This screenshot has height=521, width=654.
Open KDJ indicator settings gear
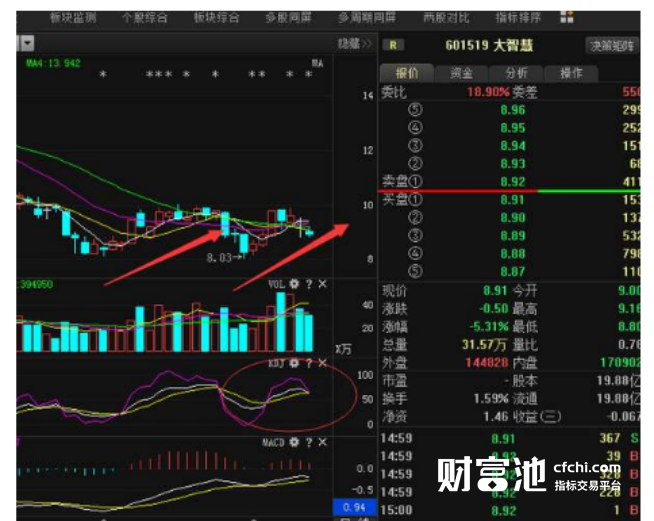tap(294, 363)
